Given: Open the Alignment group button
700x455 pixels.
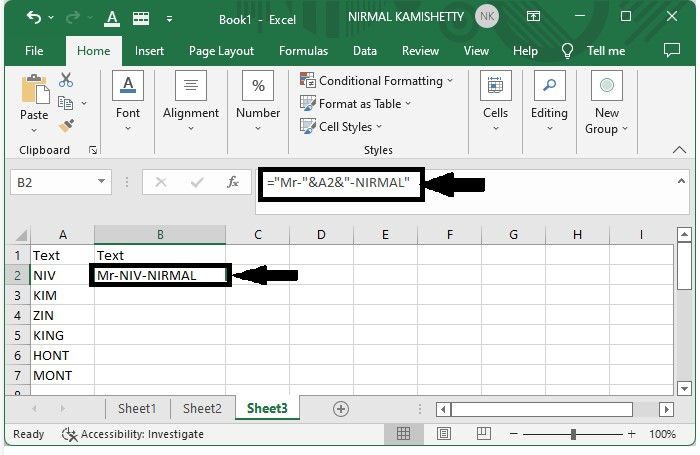Looking at the screenshot, I should [191, 102].
